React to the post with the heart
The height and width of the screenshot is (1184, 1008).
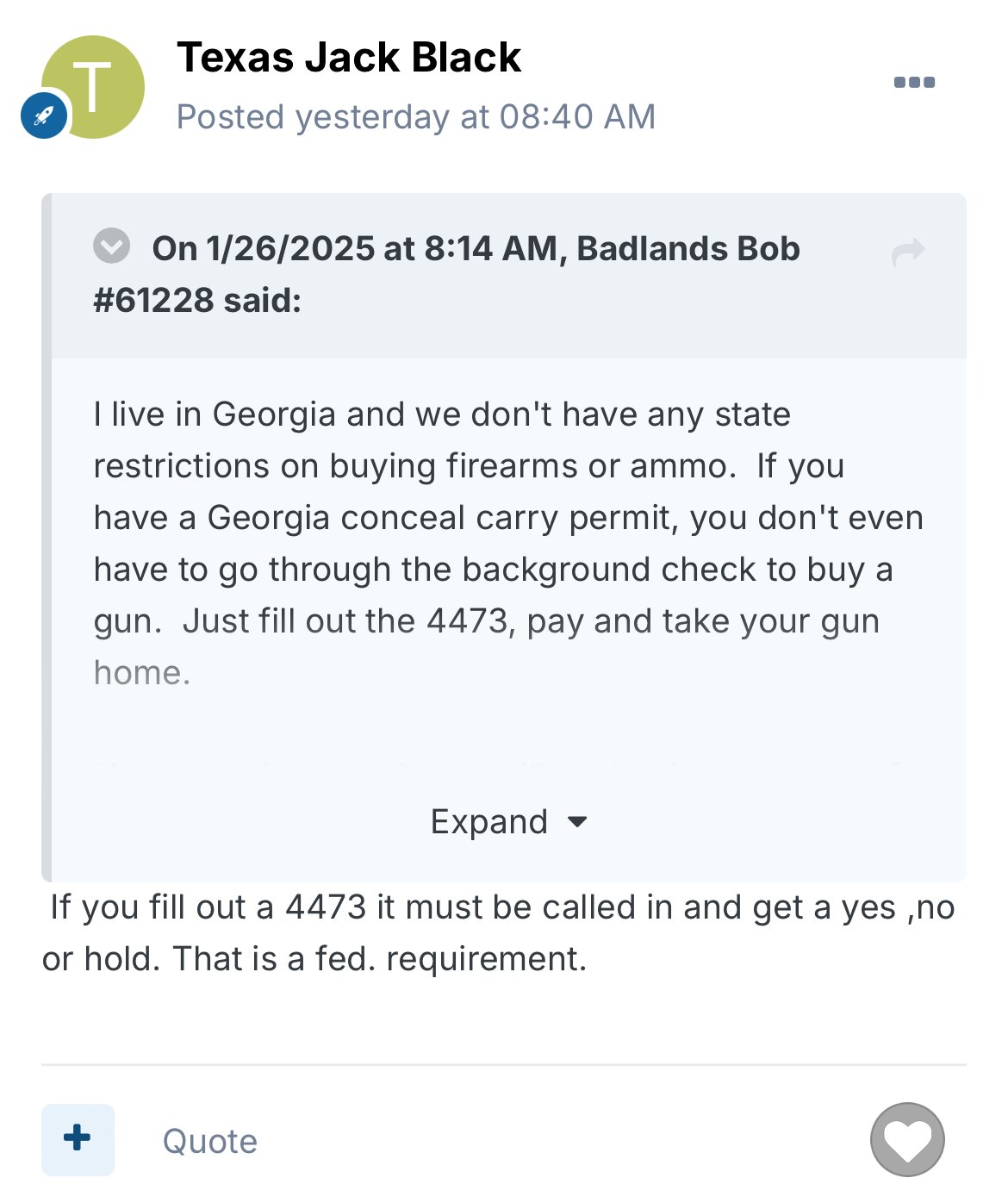[907, 1139]
